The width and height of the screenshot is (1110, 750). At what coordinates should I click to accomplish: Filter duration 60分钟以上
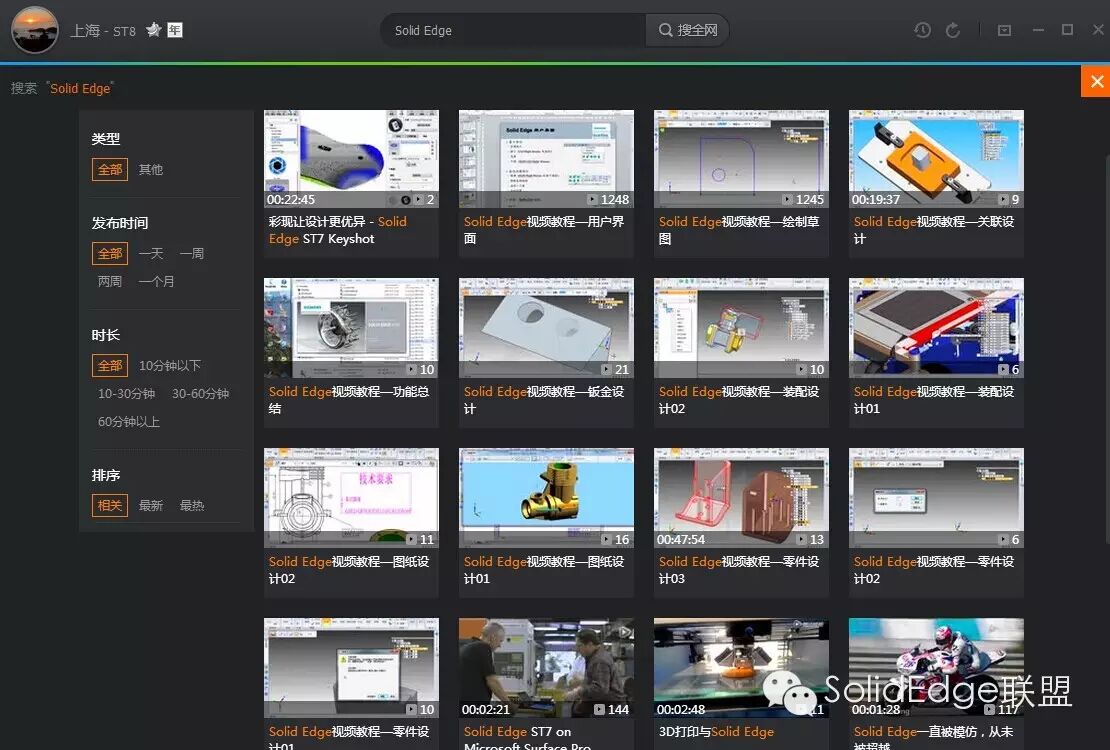(129, 421)
